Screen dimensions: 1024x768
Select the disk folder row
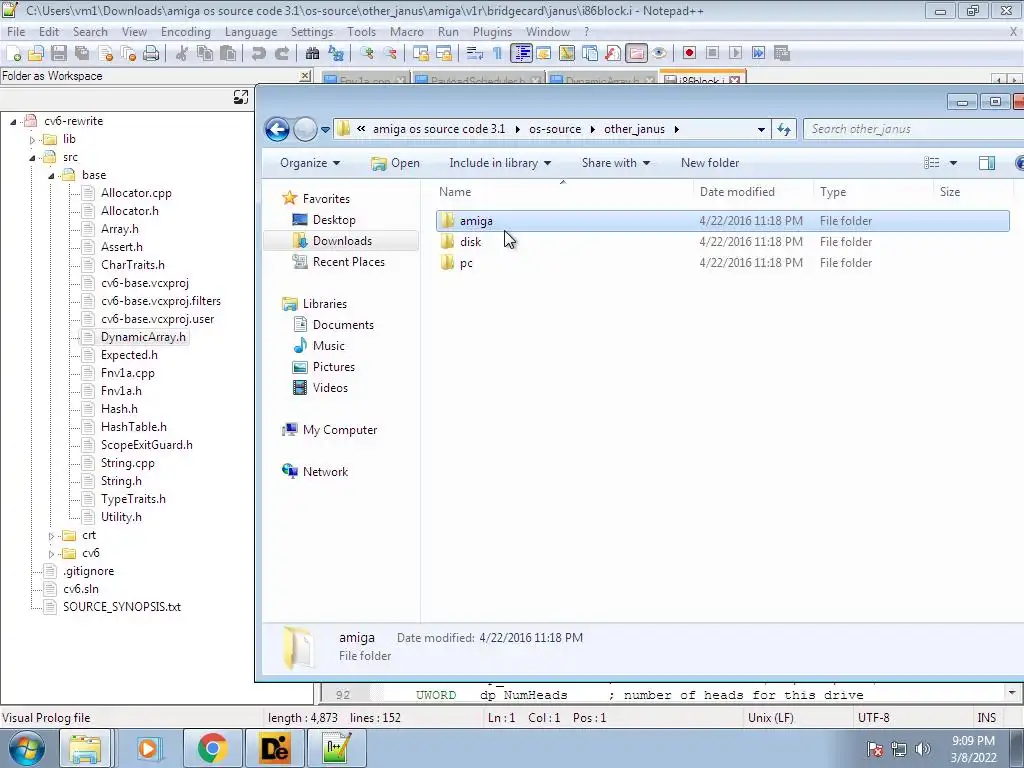point(722,242)
